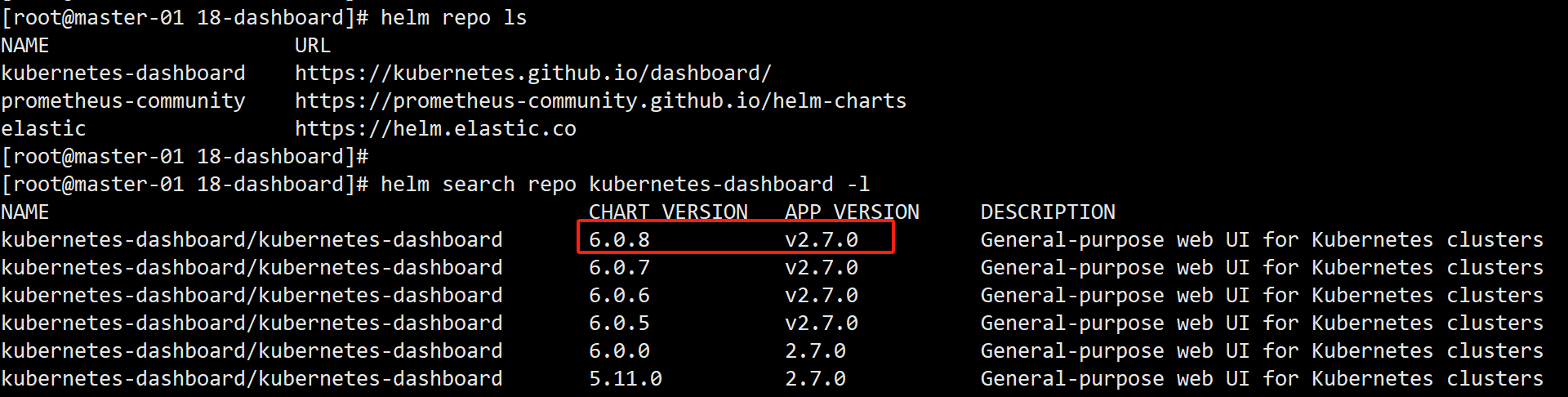This screenshot has width=1568, height=397.
Task: Select the APP VERSION column header
Action: (x=852, y=212)
